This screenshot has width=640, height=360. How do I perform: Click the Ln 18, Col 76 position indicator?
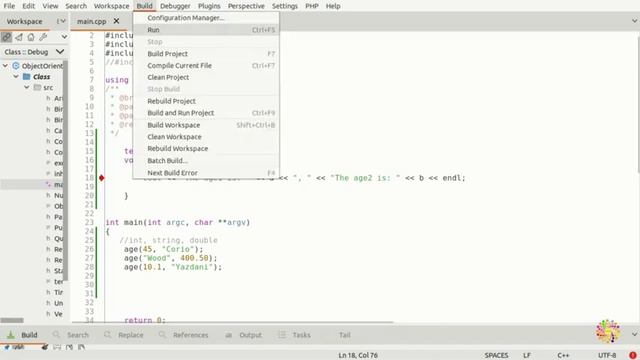tap(358, 356)
